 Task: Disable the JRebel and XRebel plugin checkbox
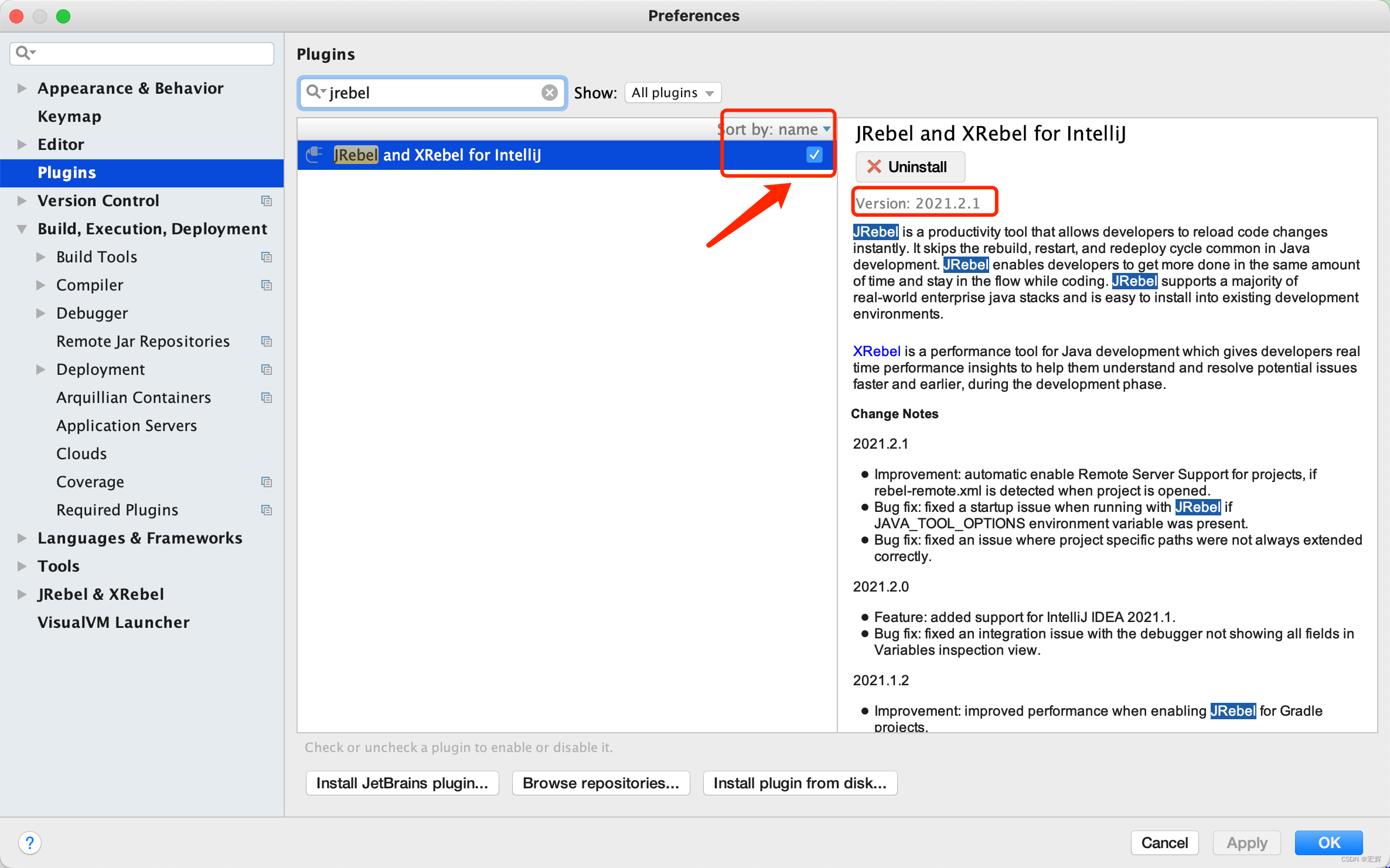814,155
